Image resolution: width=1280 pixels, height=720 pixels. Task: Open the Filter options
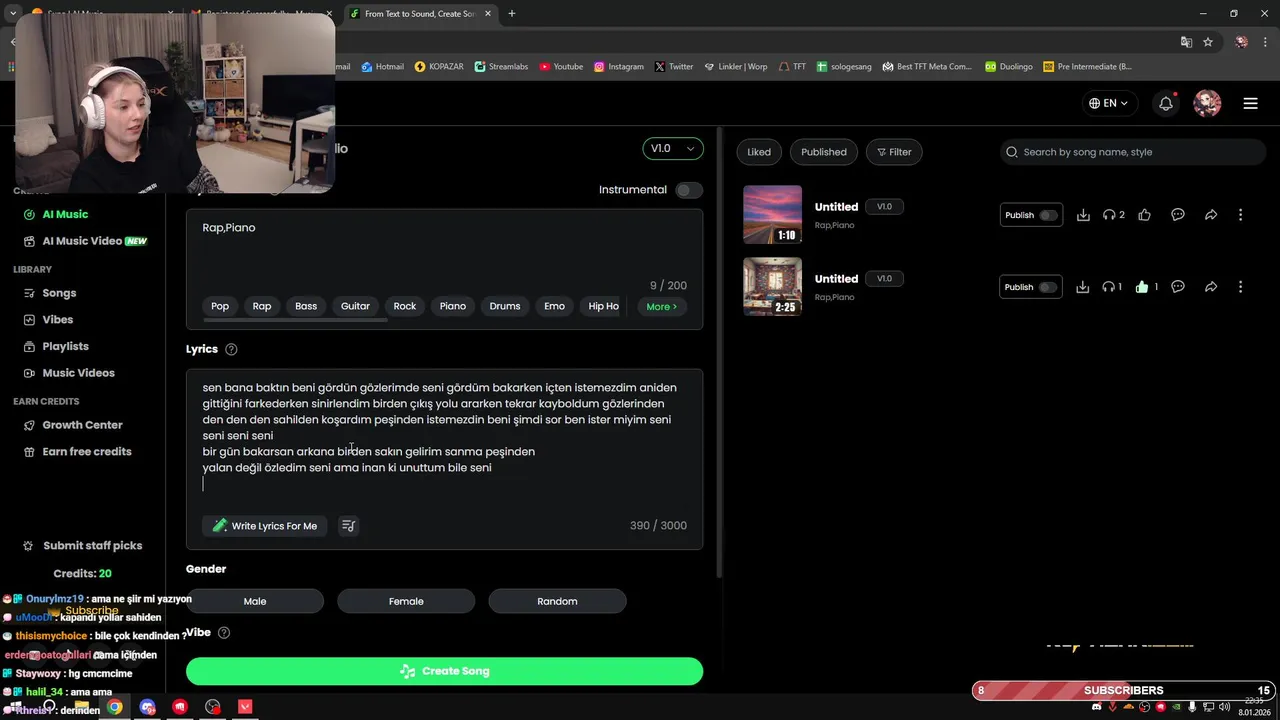(894, 152)
